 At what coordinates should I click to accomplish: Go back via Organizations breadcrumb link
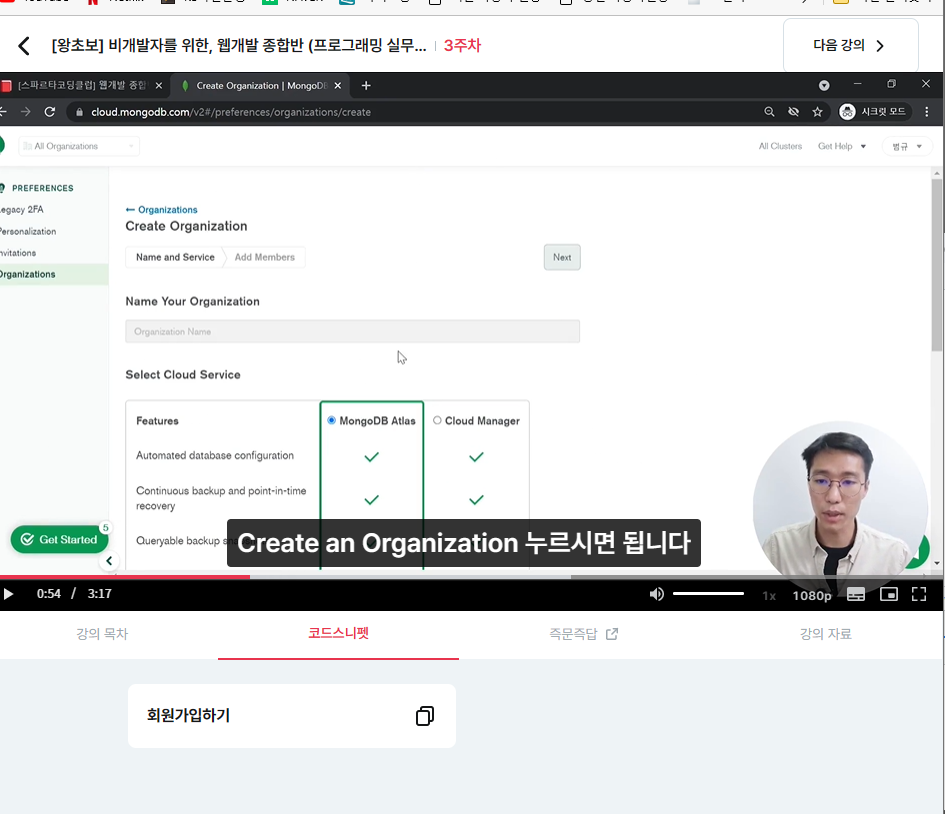point(162,210)
